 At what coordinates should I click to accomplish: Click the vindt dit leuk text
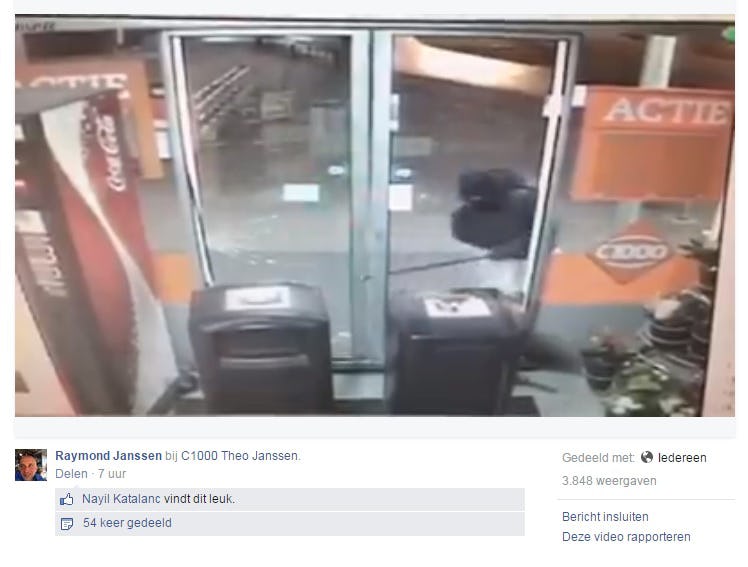(199, 499)
